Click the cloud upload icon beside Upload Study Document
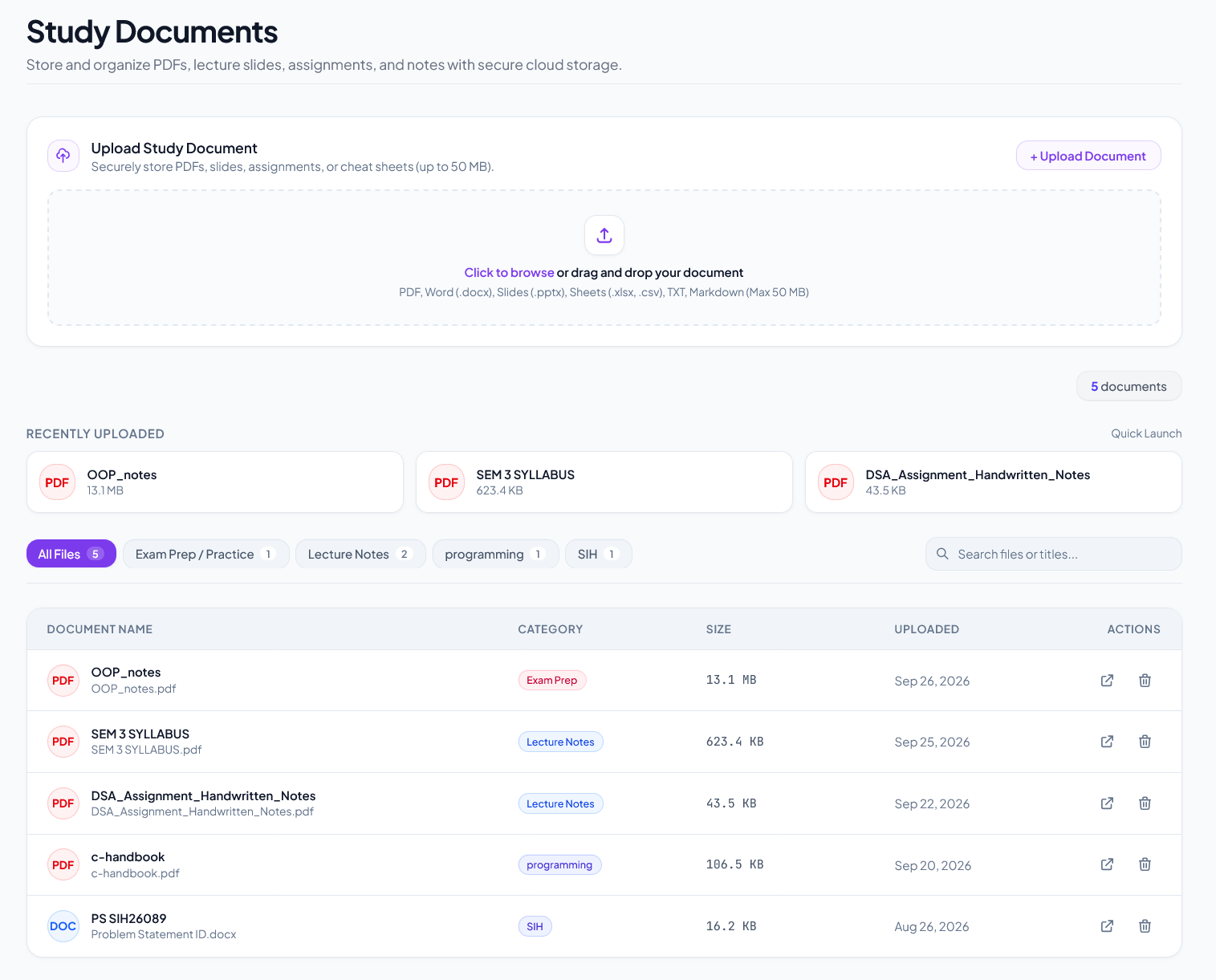The width and height of the screenshot is (1216, 980). (63, 156)
